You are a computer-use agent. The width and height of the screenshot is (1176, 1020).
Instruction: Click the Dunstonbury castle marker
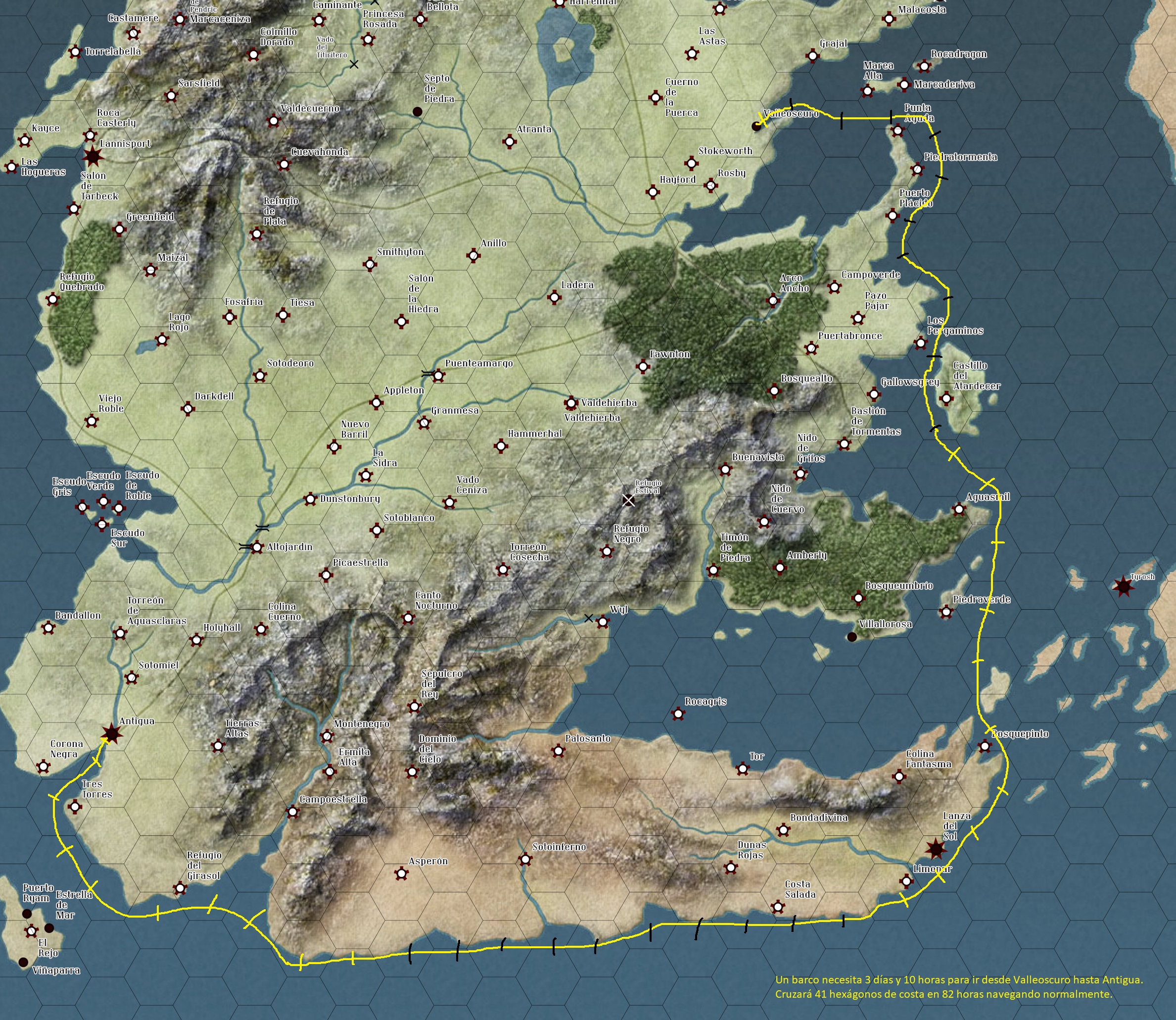click(310, 499)
